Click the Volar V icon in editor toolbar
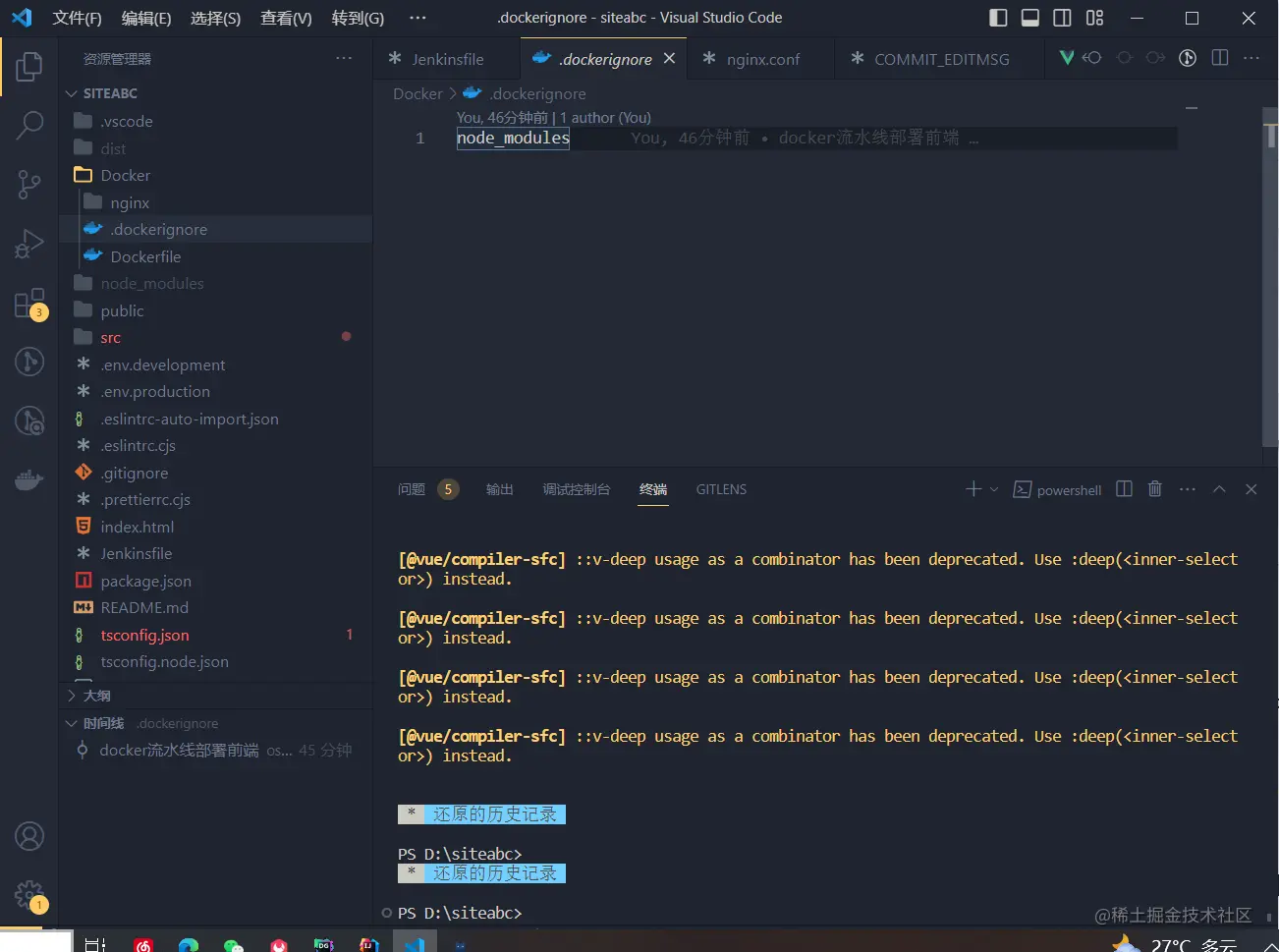Viewport: 1279px width, 952px height. point(1066,58)
